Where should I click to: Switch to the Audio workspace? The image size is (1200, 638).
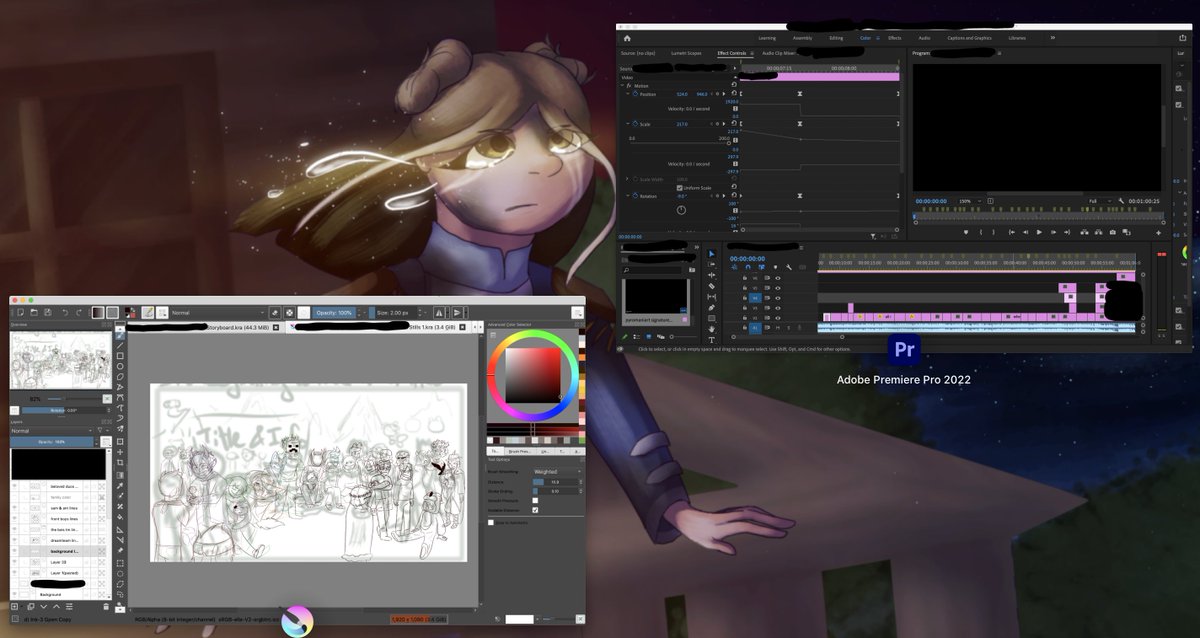(x=924, y=38)
